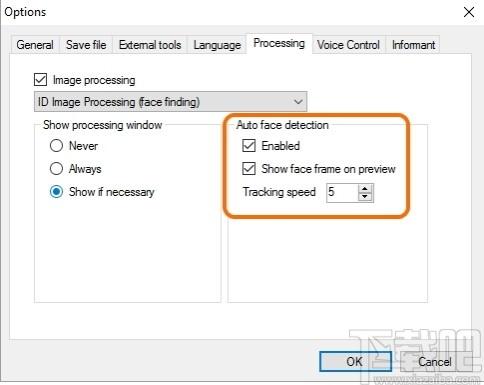Screen dimensions: 484x385
Task: Go to the External tools tab
Action: tap(150, 45)
